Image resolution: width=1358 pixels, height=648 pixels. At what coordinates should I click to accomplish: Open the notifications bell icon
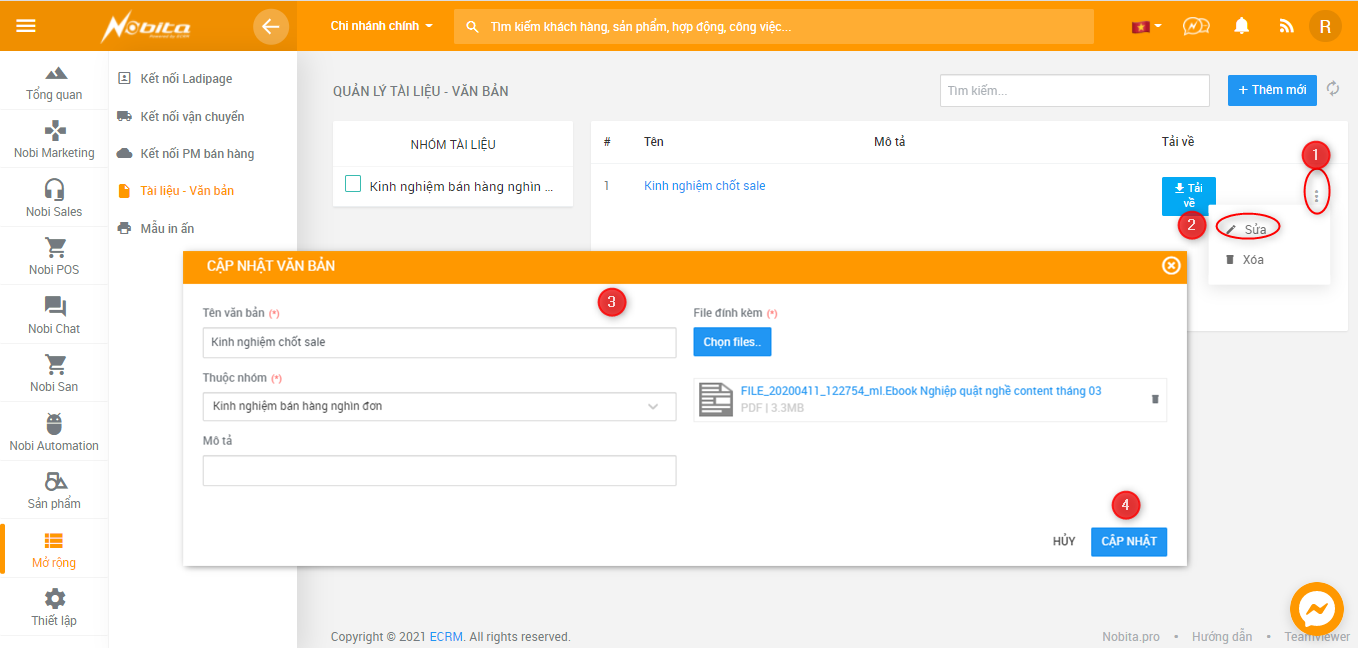[x=1242, y=26]
